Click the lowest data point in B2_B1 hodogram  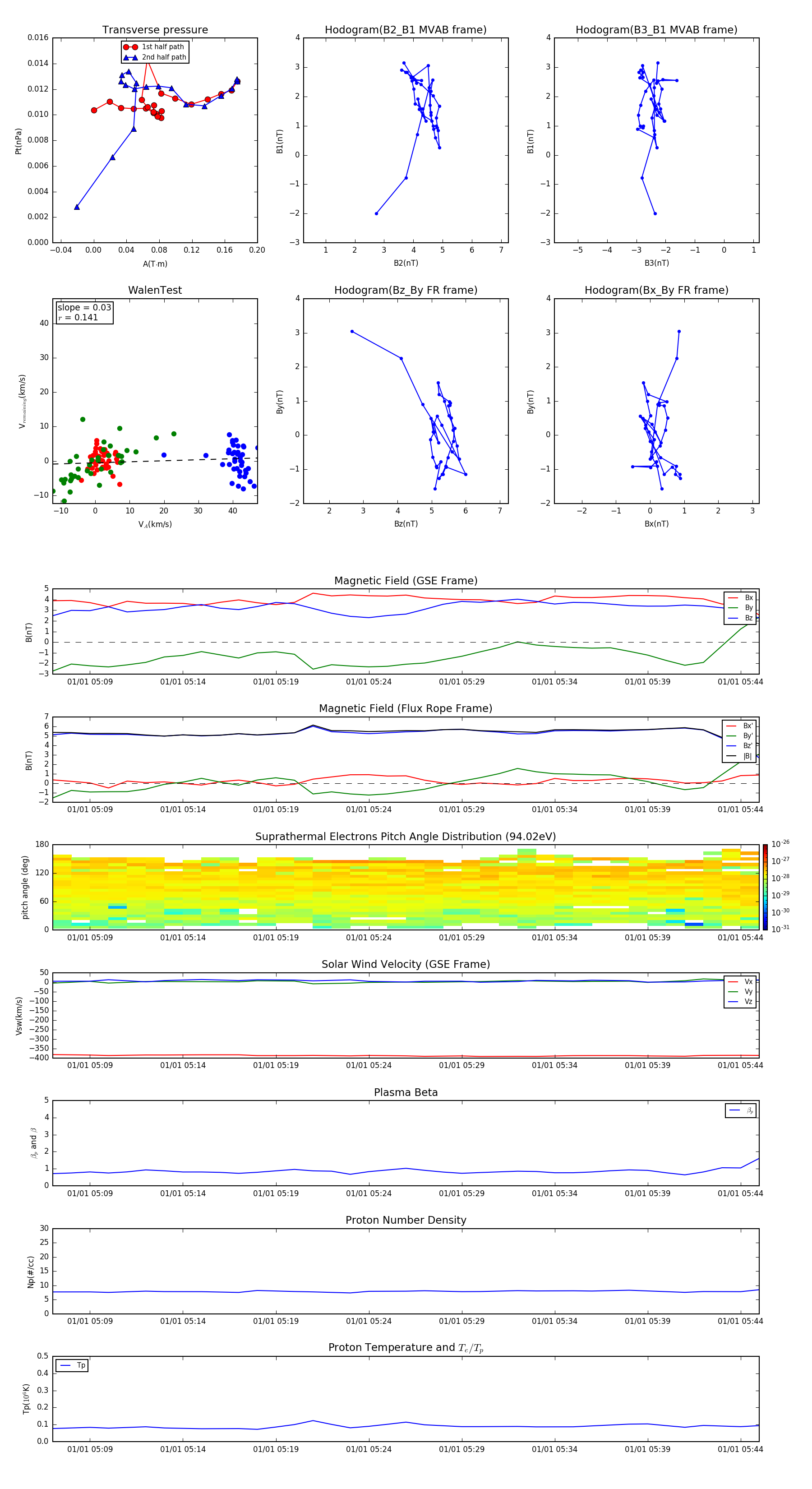click(x=376, y=213)
